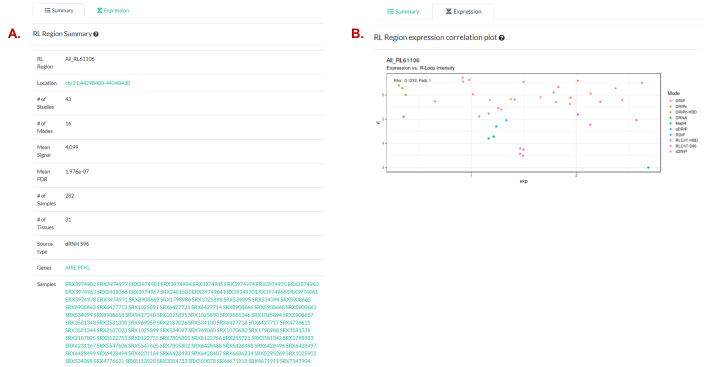Open sample link SRX1070680

click(x=232, y=330)
